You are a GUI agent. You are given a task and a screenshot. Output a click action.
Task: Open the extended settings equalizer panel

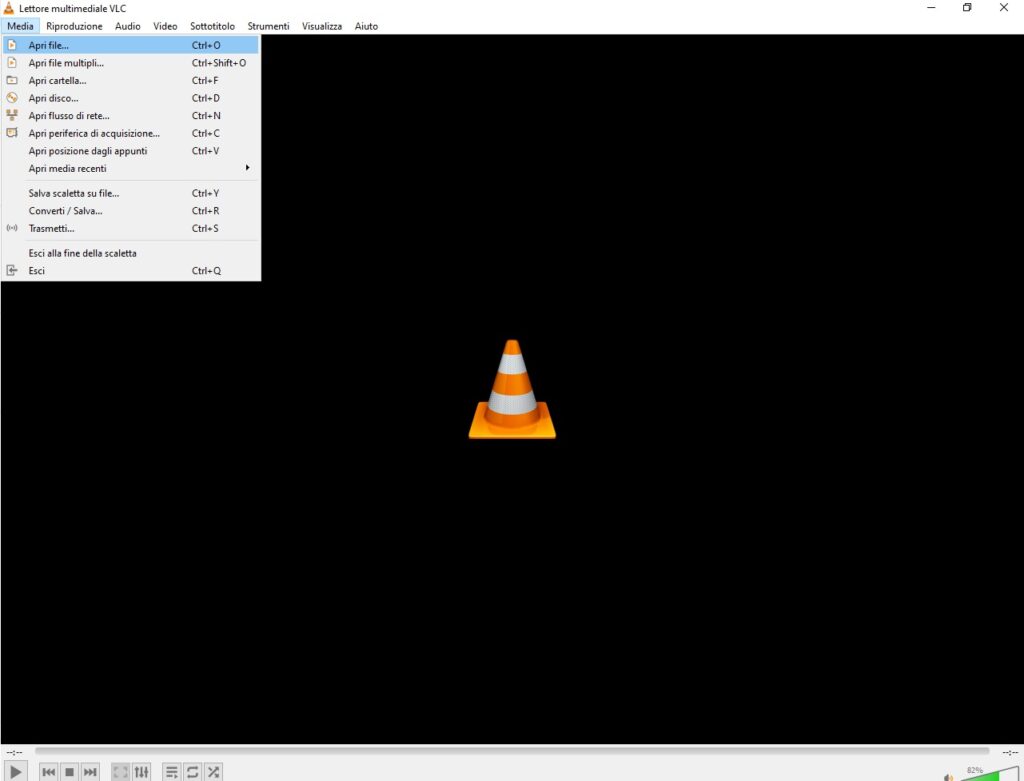tap(141, 772)
